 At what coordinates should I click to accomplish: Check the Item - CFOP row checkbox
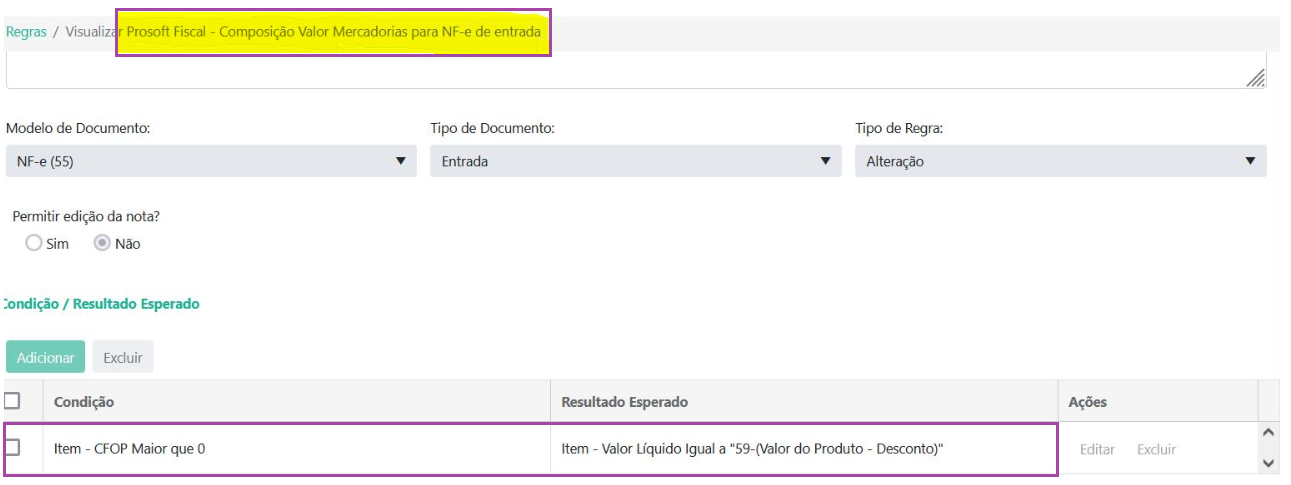[x=13, y=448]
